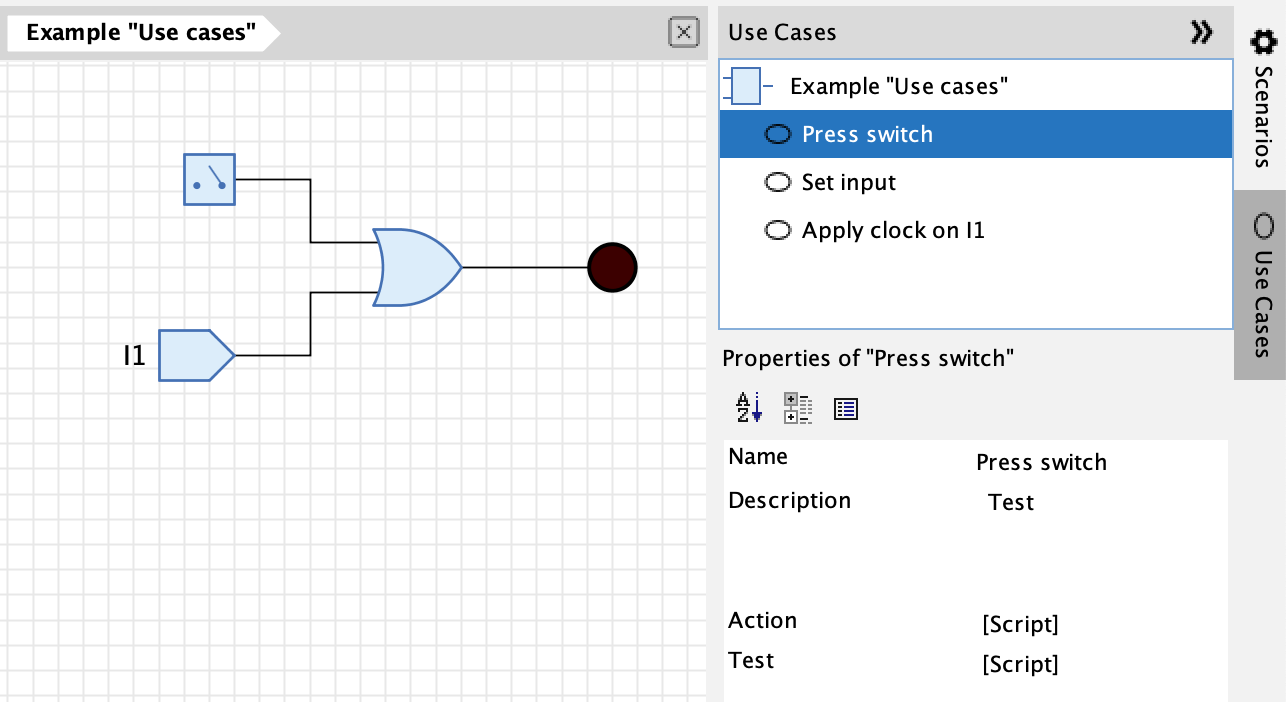
Task: Open the Scenarios side tab
Action: click(x=1262, y=98)
